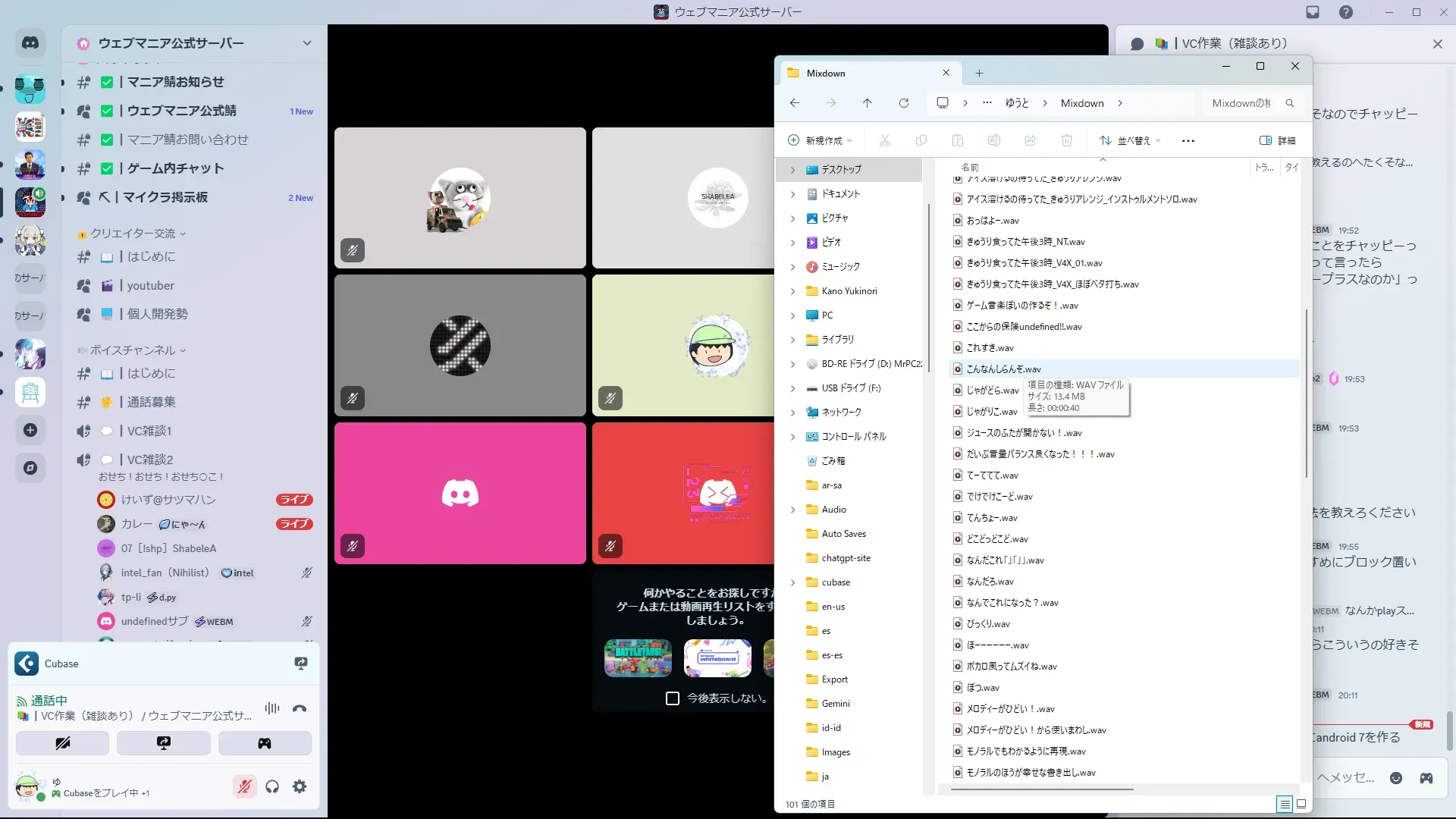The width and height of the screenshot is (1456, 819).
Task: Click the Discord home direct messages icon
Action: (30, 43)
